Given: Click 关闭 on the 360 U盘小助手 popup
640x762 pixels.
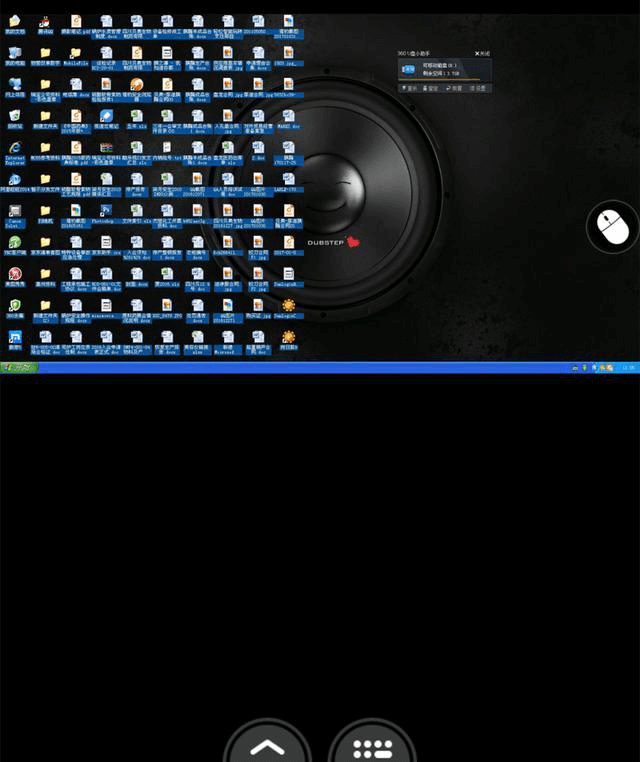Looking at the screenshot, I should tap(483, 53).
